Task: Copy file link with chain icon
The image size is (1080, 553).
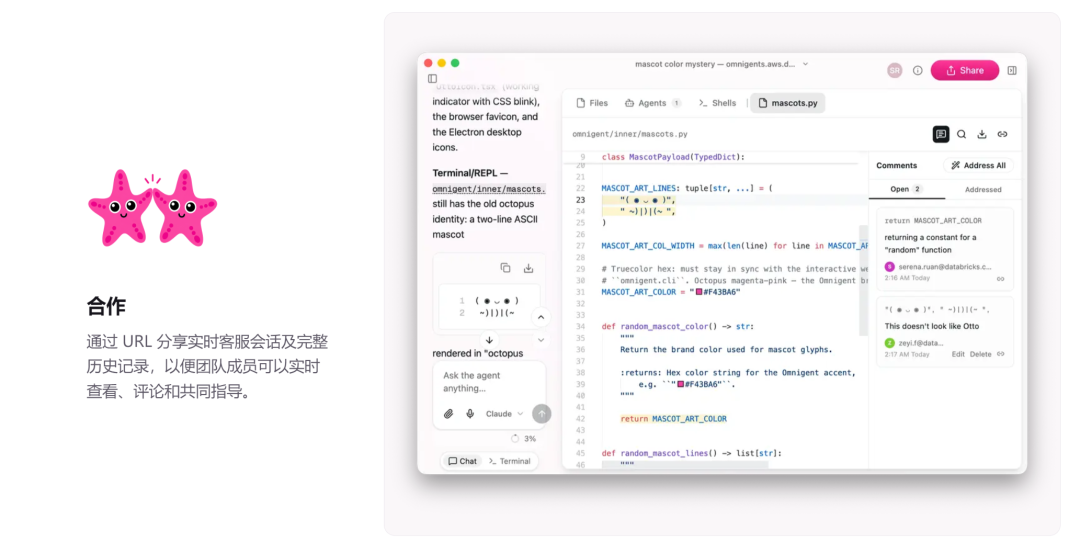Action: pyautogui.click(x=1002, y=134)
